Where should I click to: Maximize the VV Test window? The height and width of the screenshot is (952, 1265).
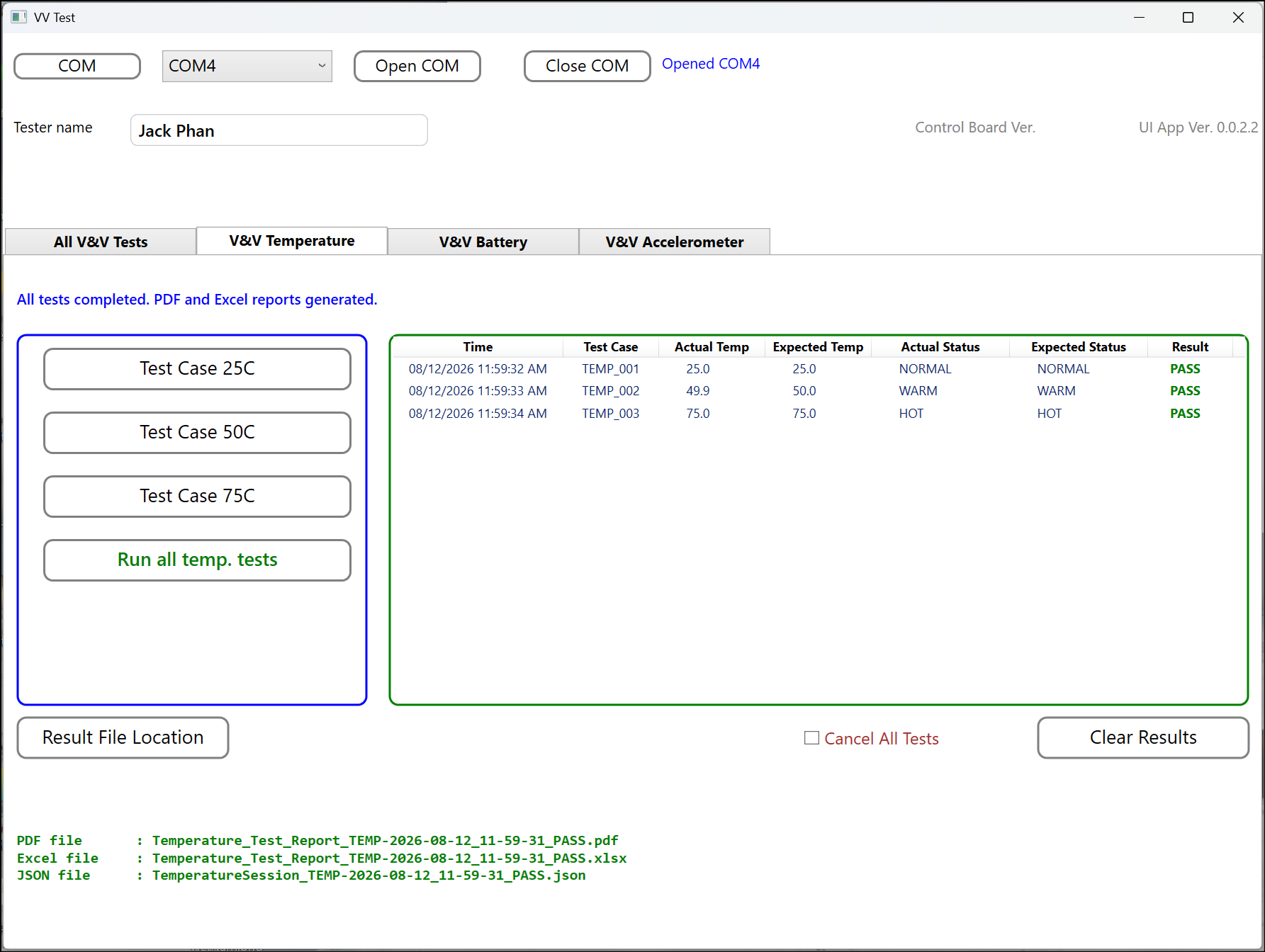[x=1188, y=17]
